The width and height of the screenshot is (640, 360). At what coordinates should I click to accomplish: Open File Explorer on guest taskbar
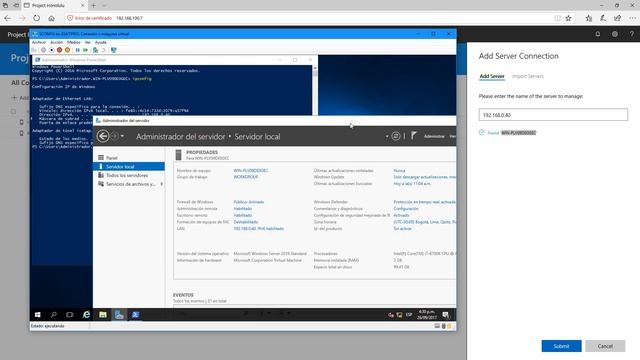click(102, 315)
